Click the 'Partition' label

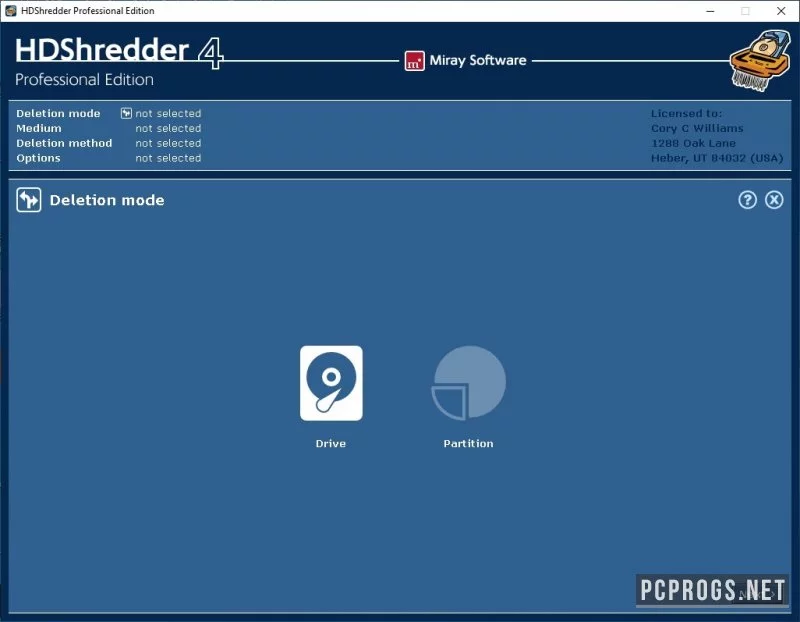click(468, 443)
